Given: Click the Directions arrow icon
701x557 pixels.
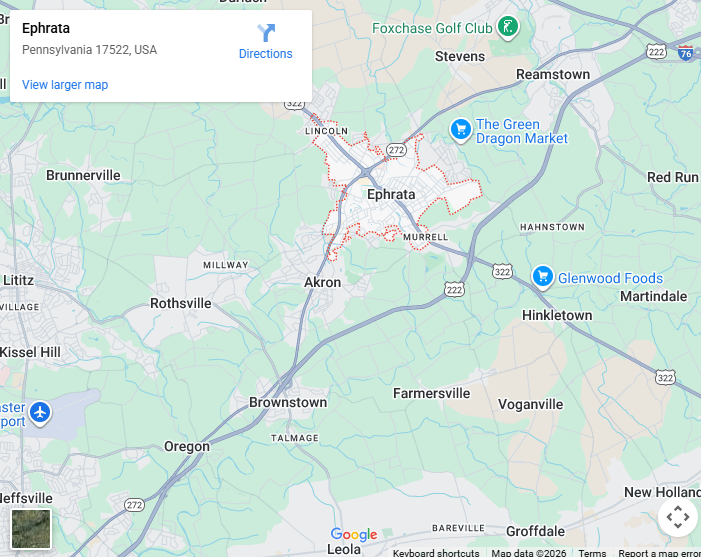Looking at the screenshot, I should click(266, 33).
